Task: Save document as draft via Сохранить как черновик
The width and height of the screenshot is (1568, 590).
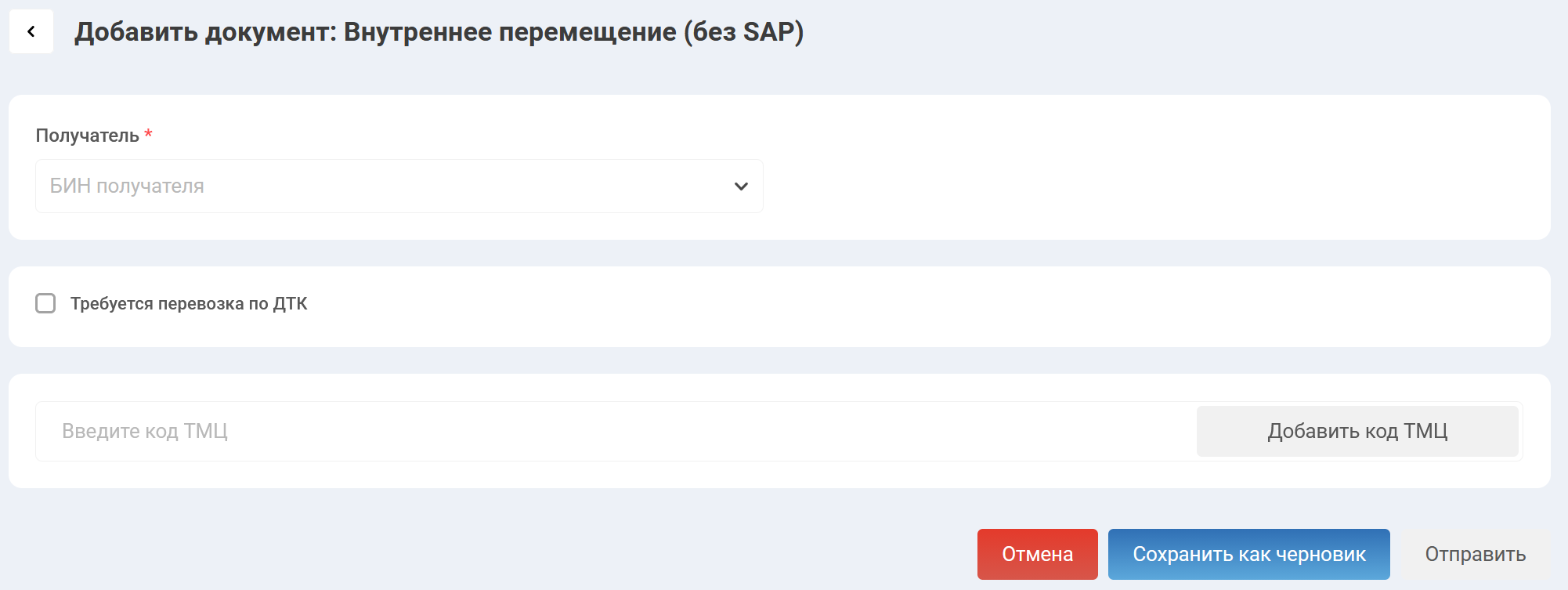Action: point(1248,554)
